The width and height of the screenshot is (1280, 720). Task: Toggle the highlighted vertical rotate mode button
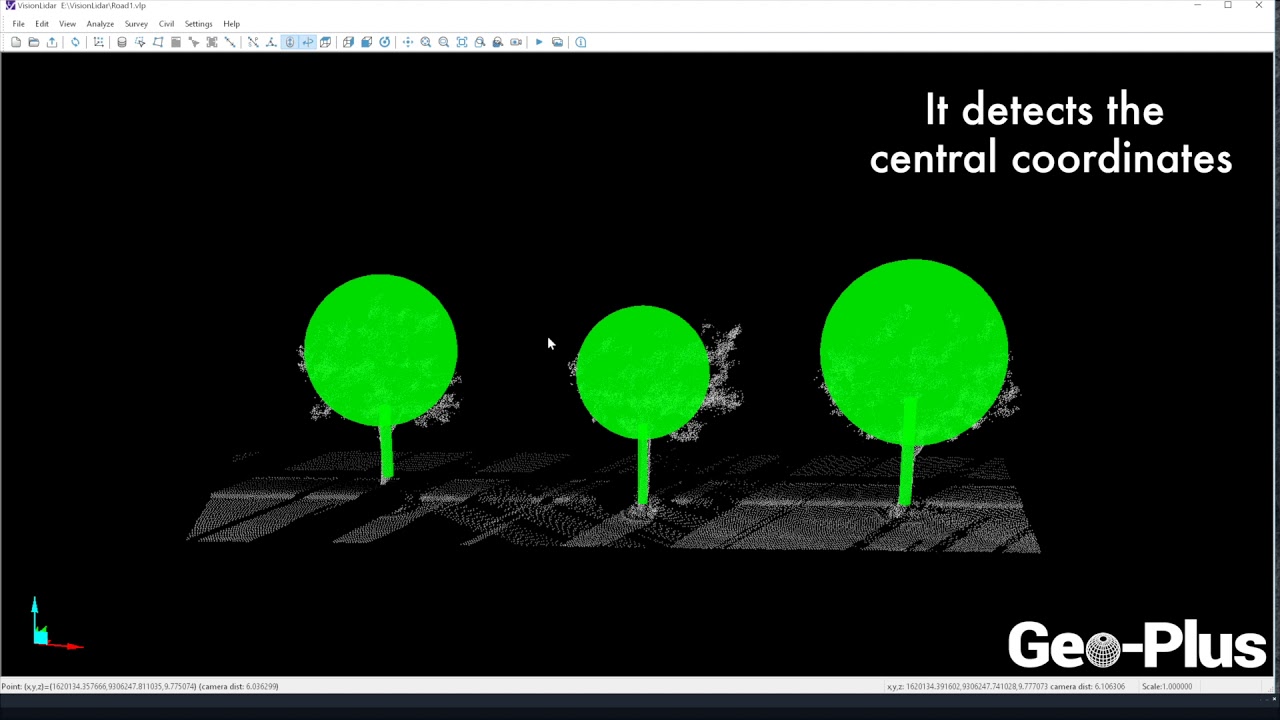[290, 42]
